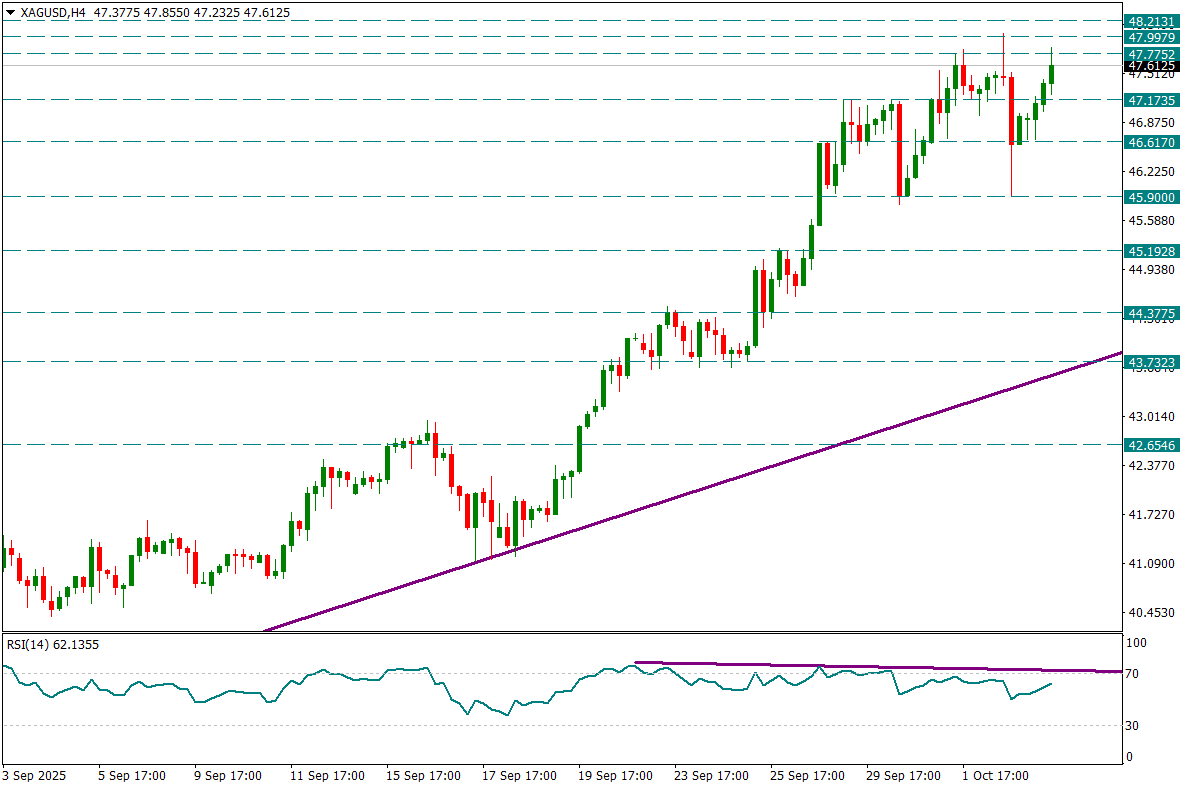Click the 43.7323 price level label

click(1150, 361)
